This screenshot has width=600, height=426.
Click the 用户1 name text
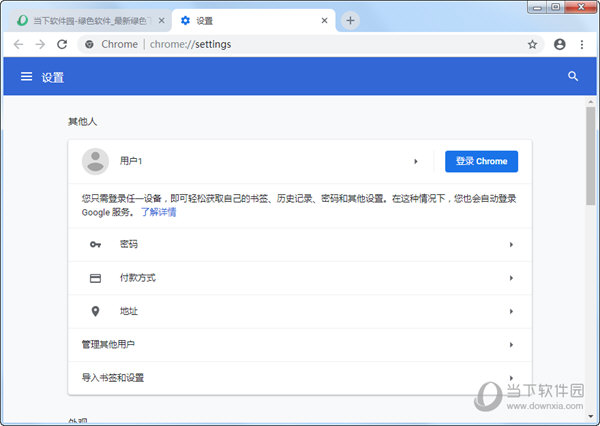tap(131, 161)
